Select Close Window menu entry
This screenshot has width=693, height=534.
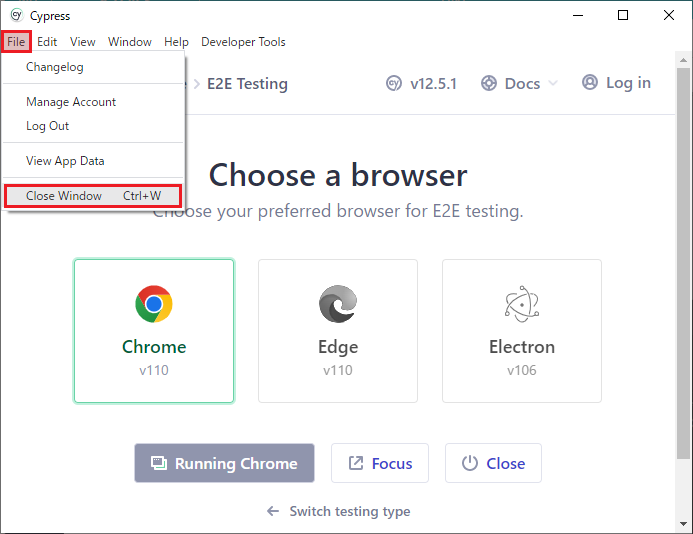[93, 196]
